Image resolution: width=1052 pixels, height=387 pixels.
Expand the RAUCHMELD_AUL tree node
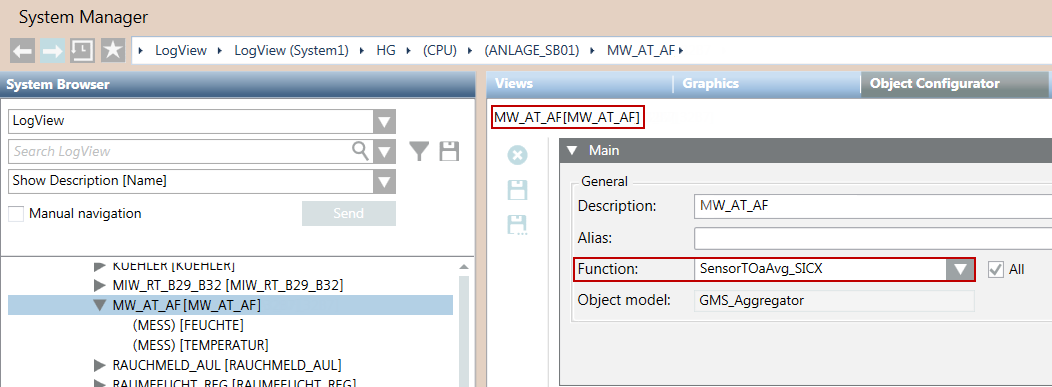point(100,366)
